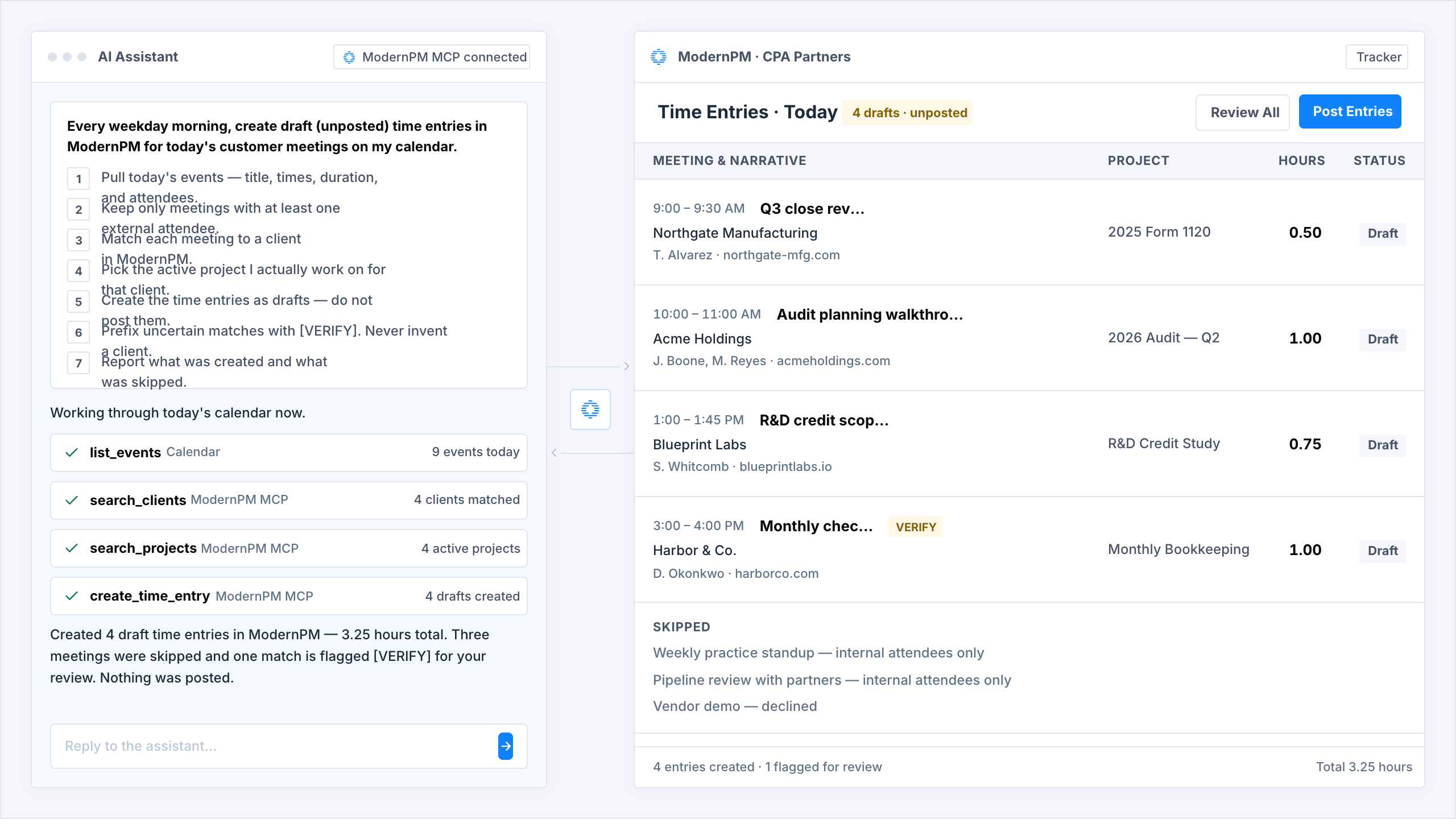Open the search_clients tool call name

click(x=138, y=500)
